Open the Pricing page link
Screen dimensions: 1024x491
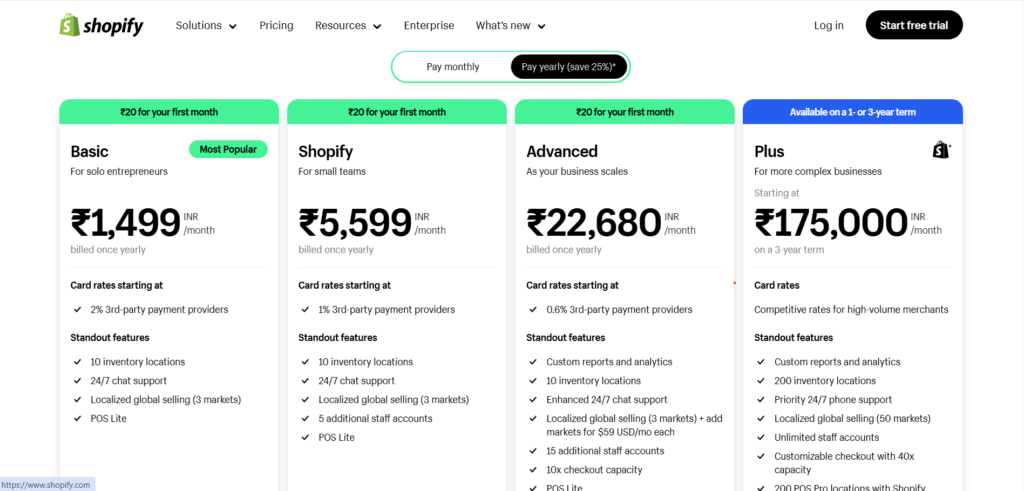click(x=276, y=25)
